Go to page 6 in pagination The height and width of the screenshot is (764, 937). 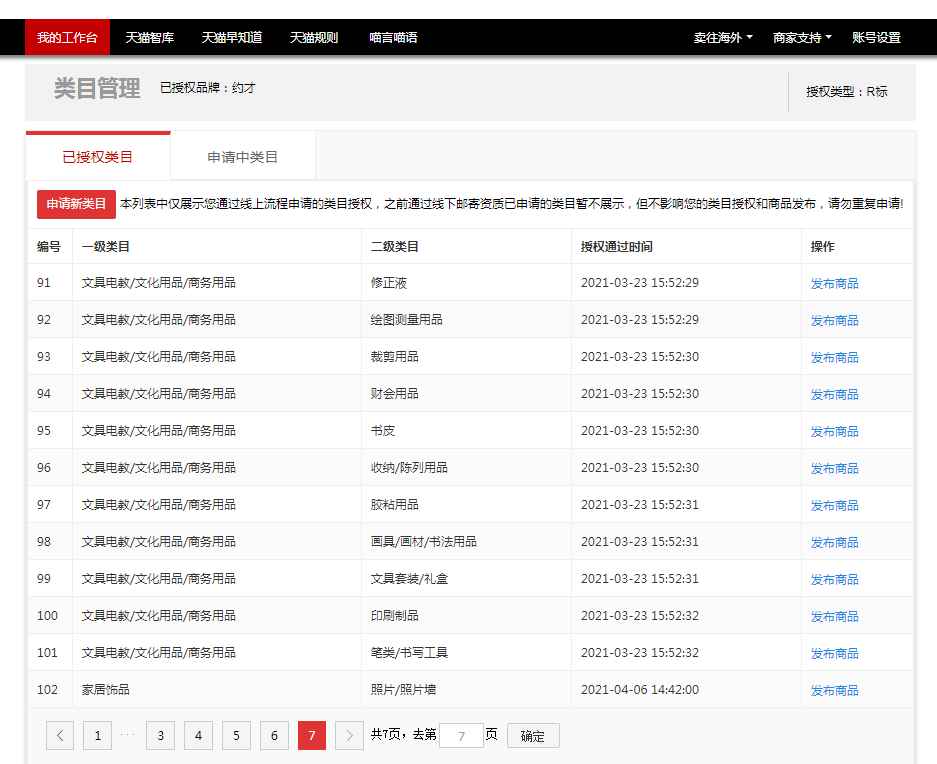(274, 735)
